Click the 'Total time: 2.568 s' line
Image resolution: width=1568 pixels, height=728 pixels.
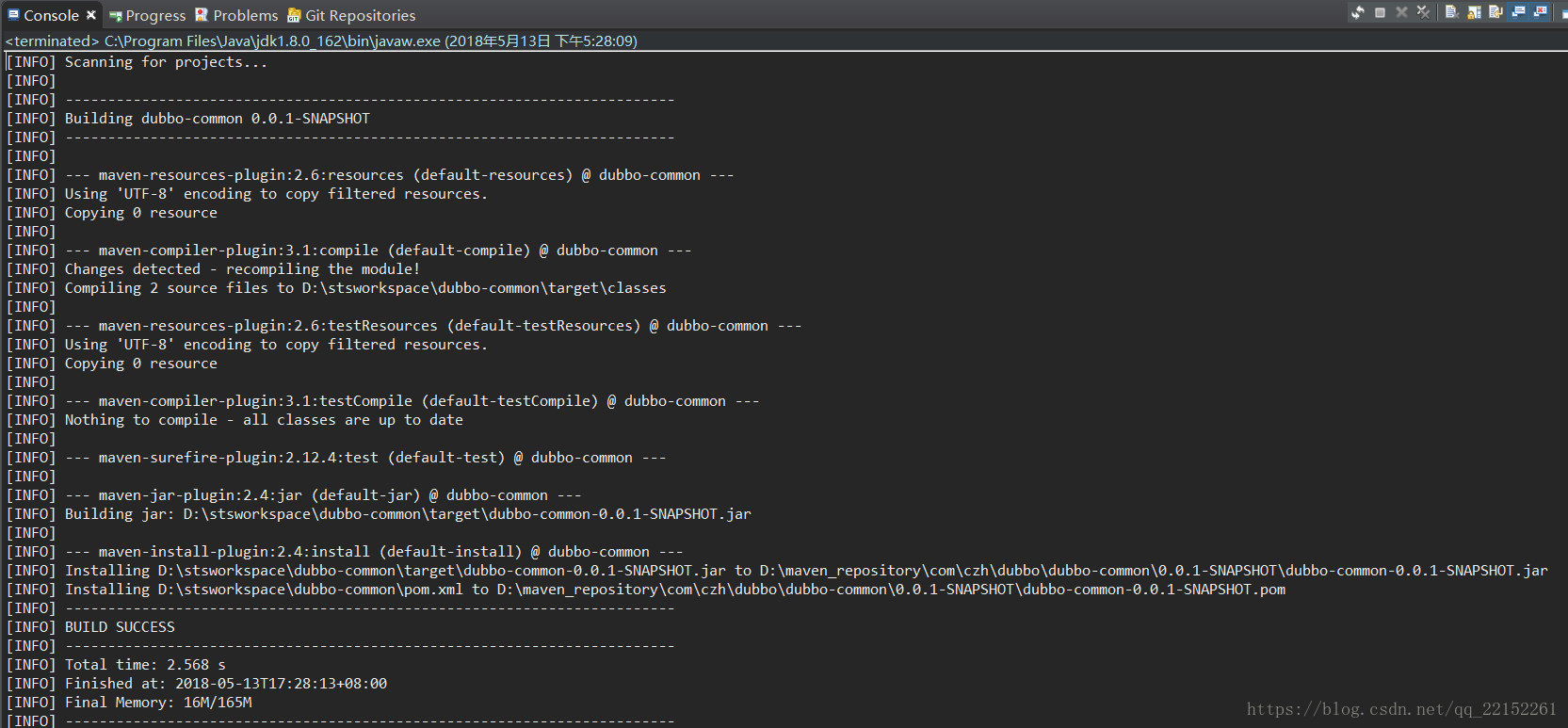116,665
